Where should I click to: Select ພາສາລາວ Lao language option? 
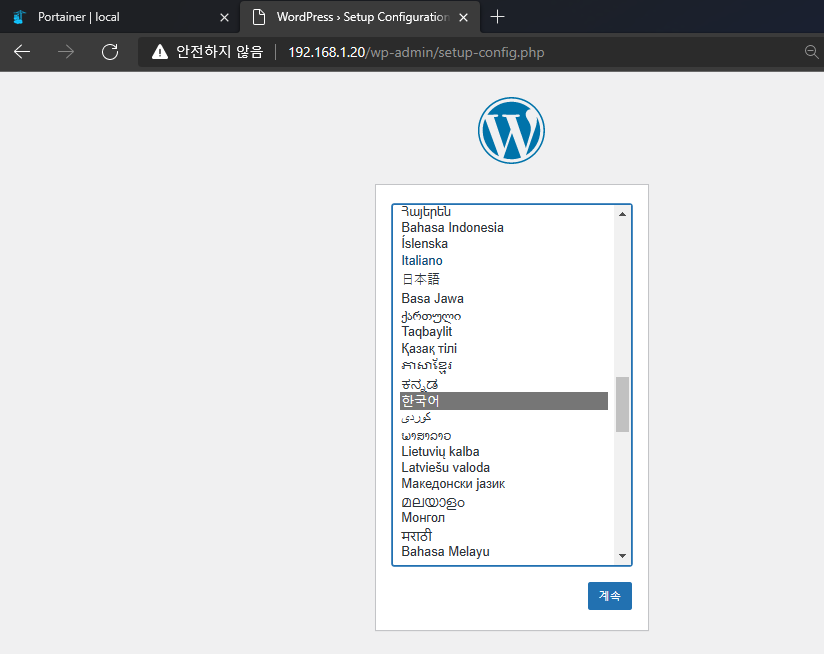(504, 435)
